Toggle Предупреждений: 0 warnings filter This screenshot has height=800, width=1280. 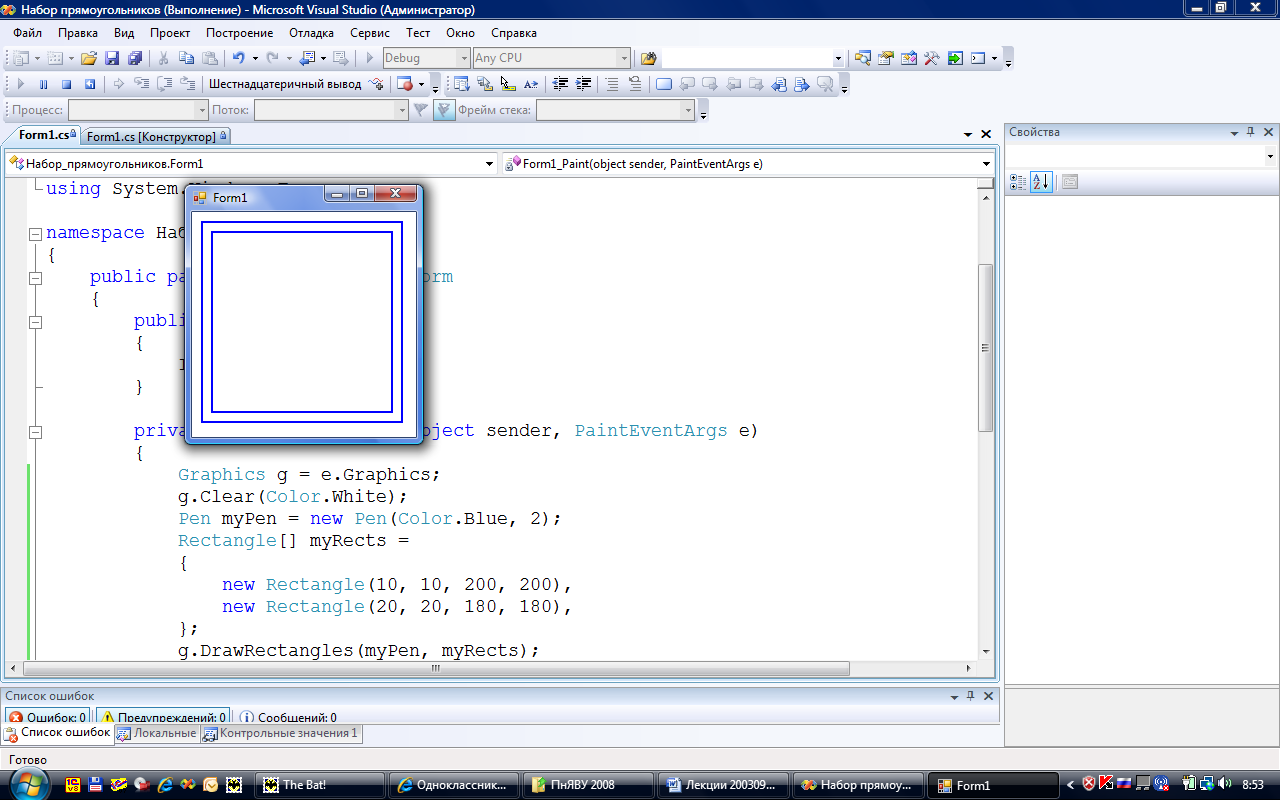click(163, 717)
